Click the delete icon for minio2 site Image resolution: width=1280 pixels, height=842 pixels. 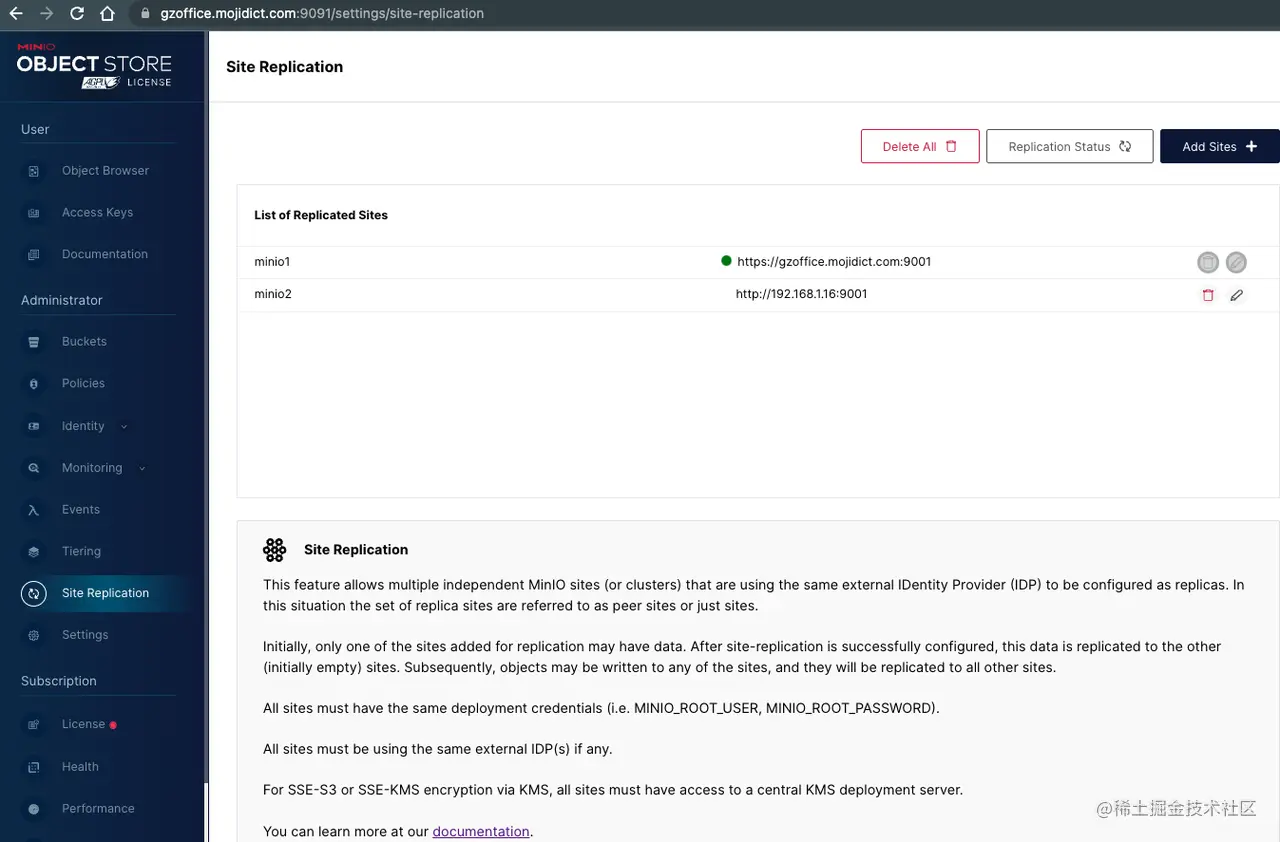click(x=1208, y=295)
